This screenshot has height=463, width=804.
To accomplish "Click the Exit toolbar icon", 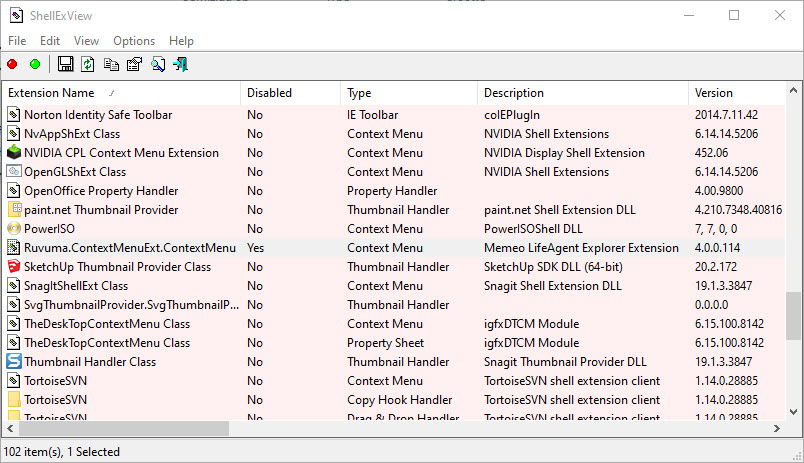I will (180, 64).
